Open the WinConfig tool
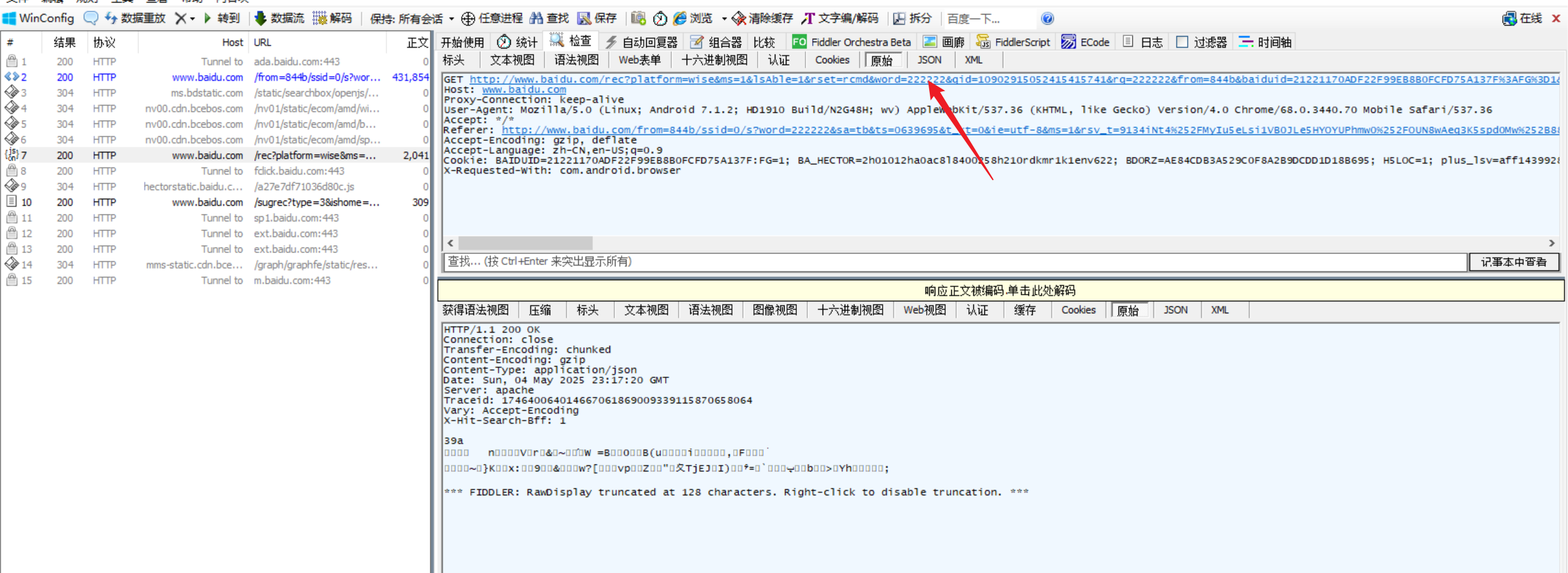Screen dimensions: 1568x573 39,18
